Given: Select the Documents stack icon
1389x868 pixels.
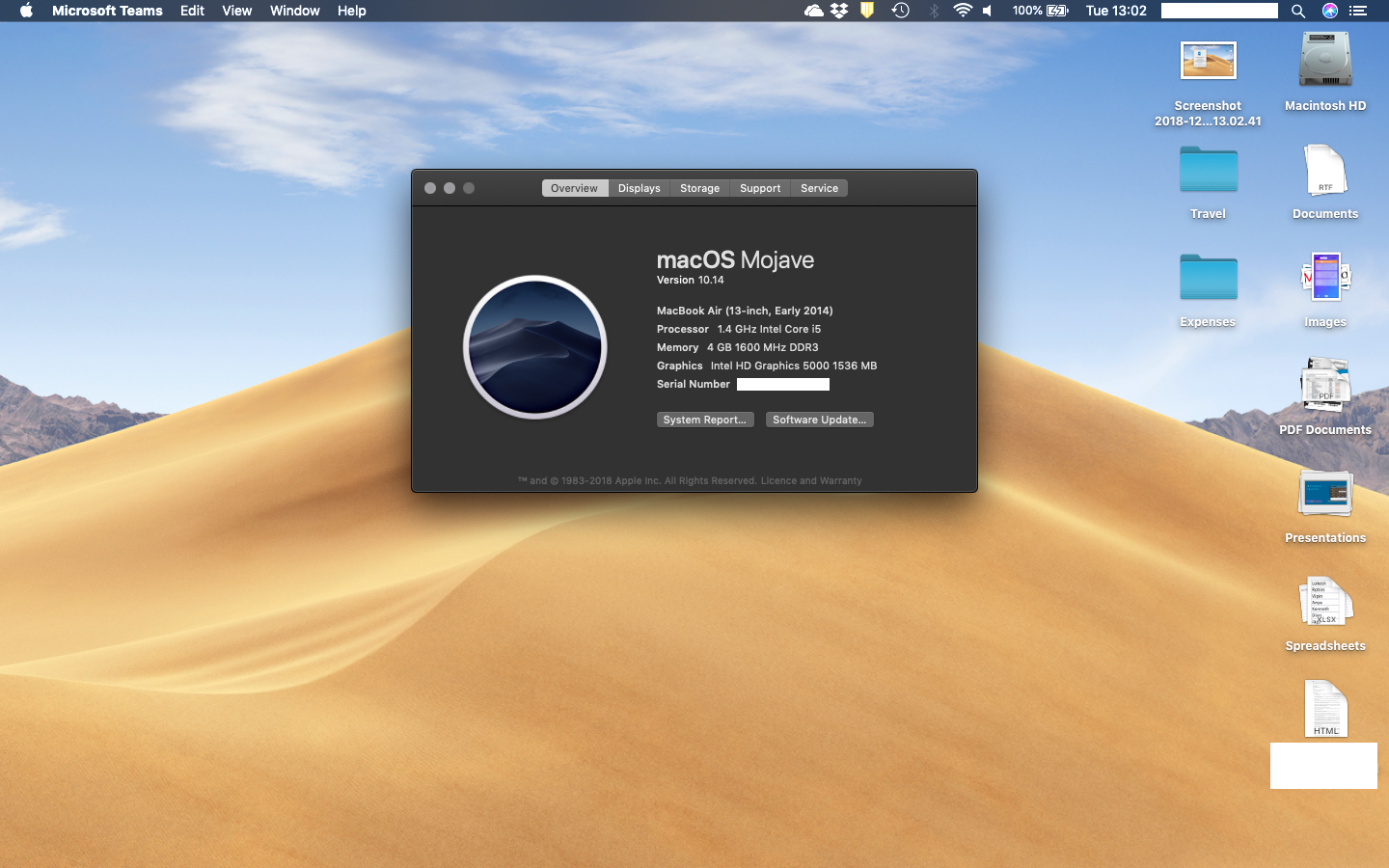Looking at the screenshot, I should pos(1325,172).
